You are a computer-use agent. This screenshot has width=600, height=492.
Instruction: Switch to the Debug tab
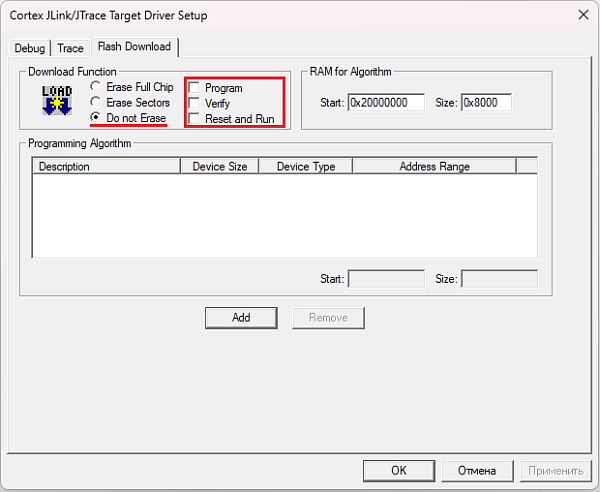29,48
